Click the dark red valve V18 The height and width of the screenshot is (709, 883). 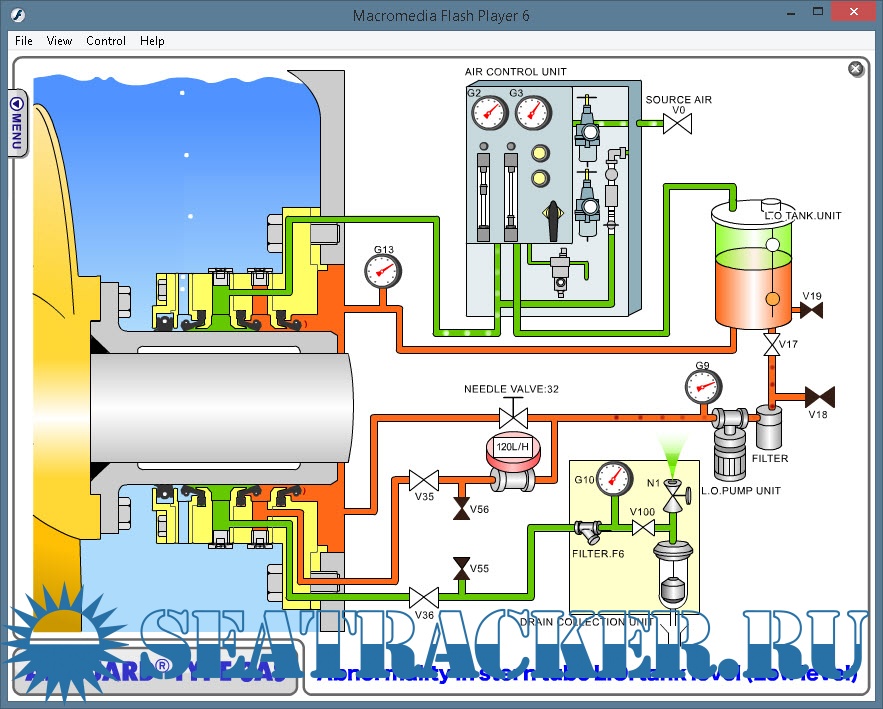(x=821, y=396)
